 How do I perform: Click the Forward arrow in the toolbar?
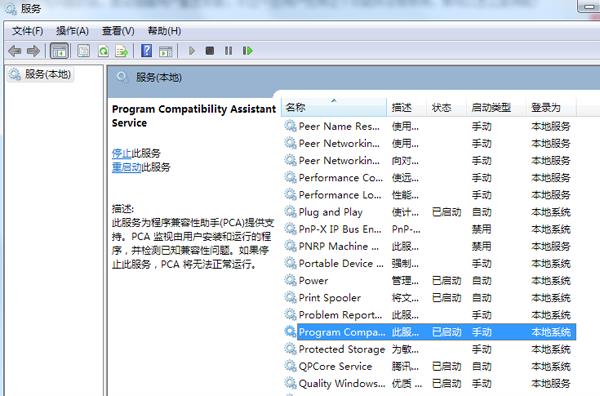click(33, 51)
